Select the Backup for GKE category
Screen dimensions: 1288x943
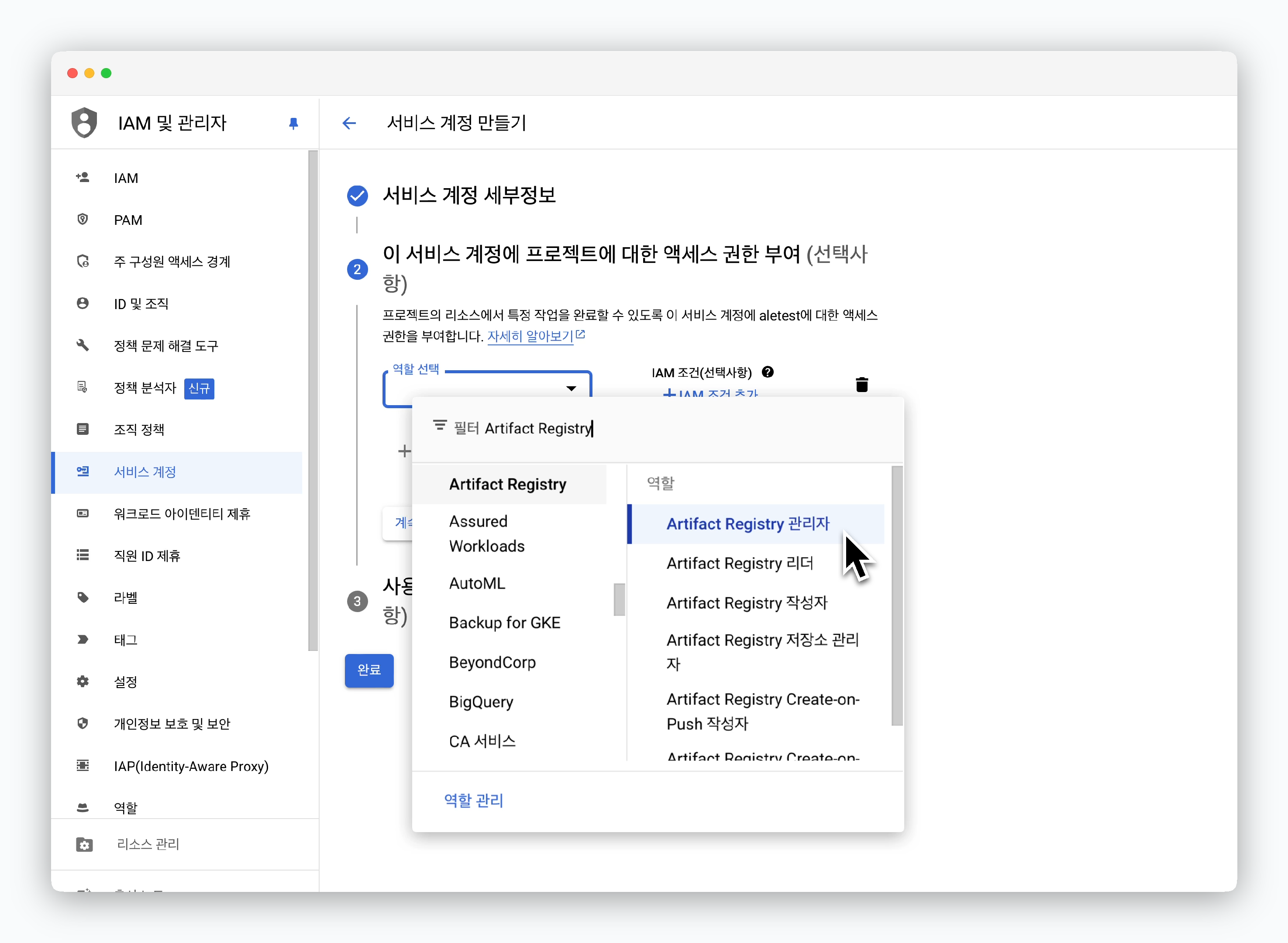[x=509, y=622]
